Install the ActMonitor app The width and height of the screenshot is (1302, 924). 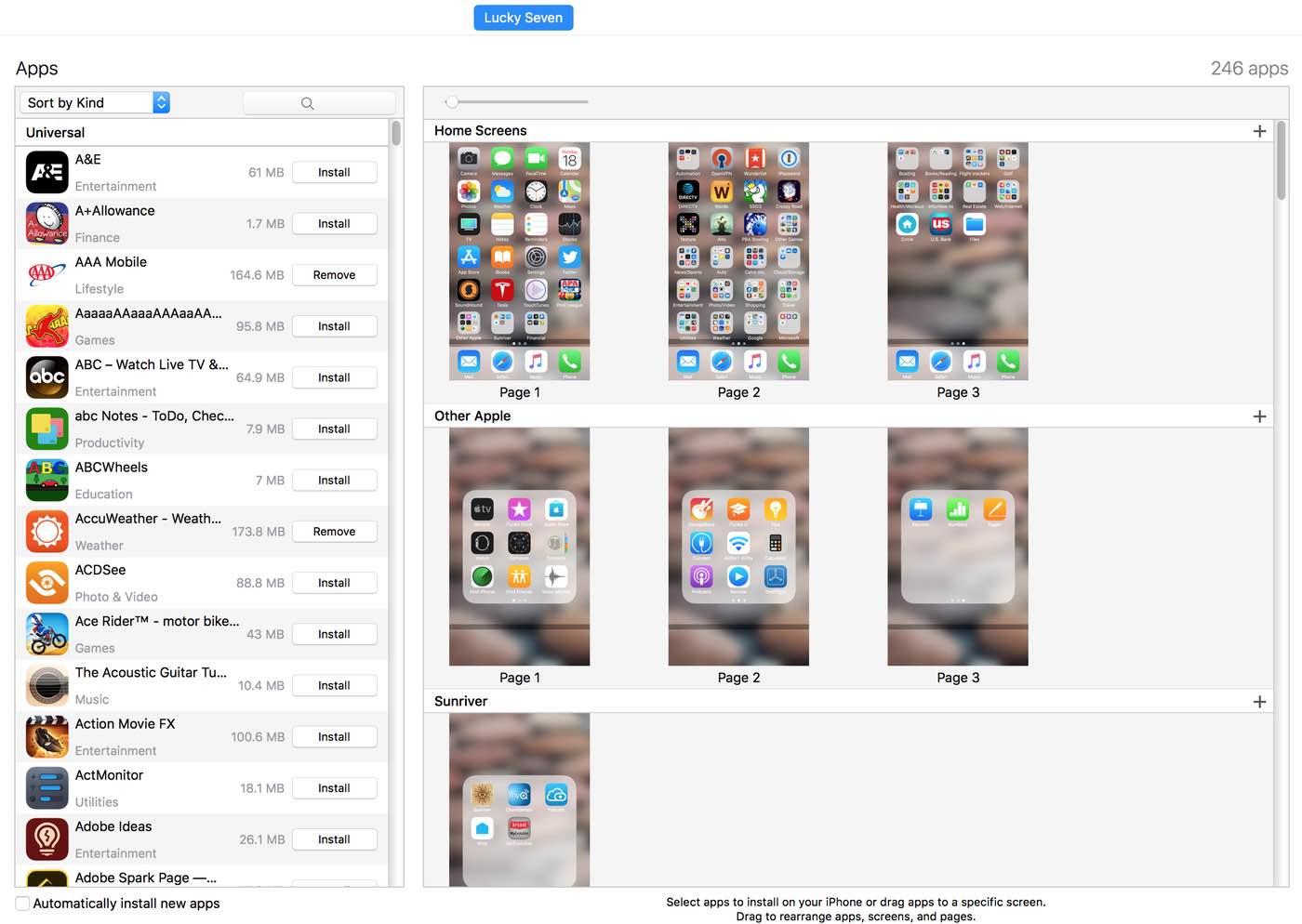coord(334,787)
